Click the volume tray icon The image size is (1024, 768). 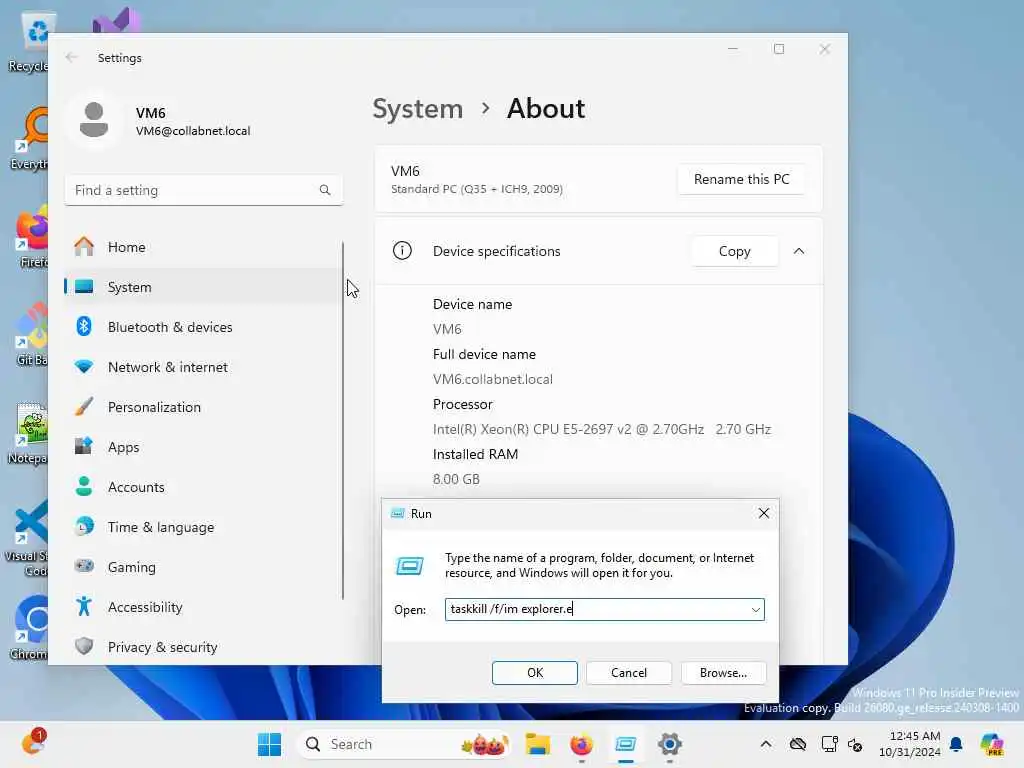[x=856, y=744]
